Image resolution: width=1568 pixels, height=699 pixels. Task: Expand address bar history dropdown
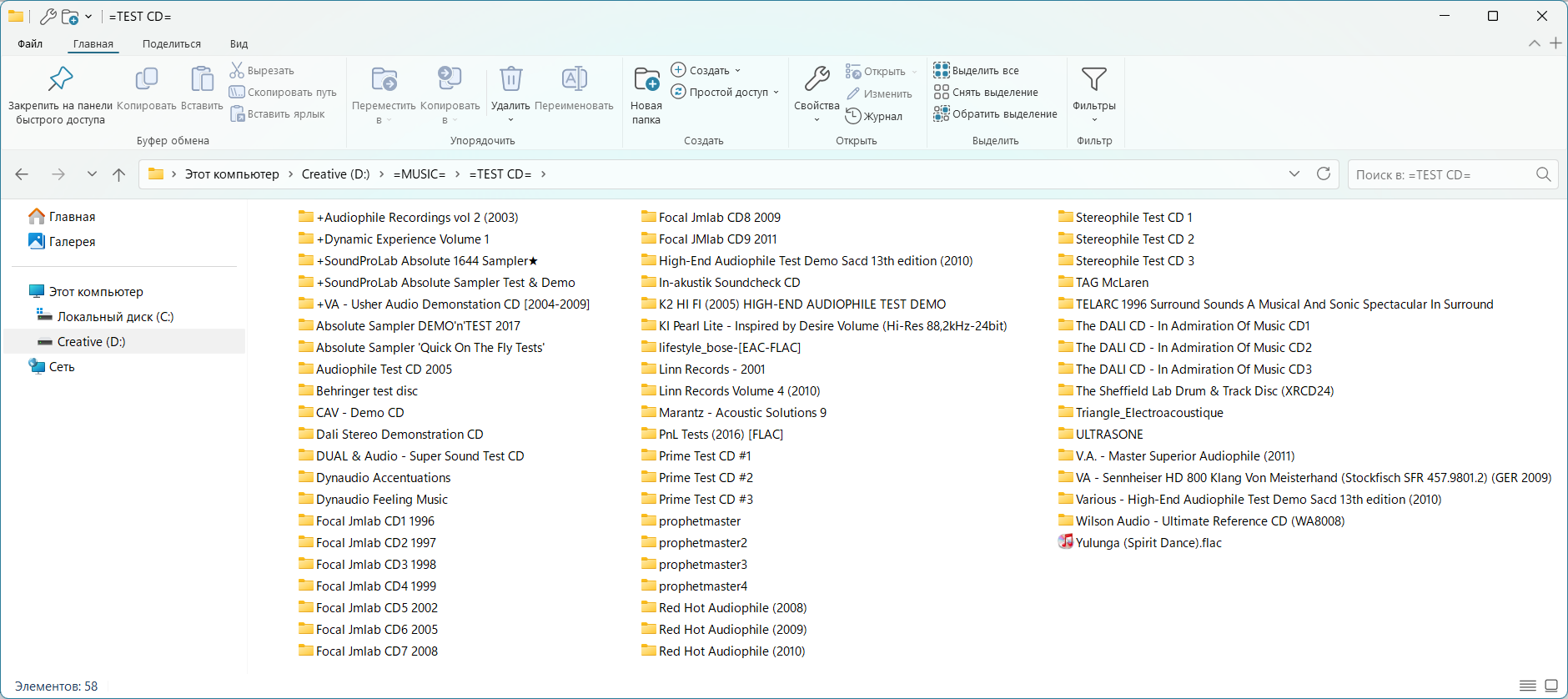1294,173
